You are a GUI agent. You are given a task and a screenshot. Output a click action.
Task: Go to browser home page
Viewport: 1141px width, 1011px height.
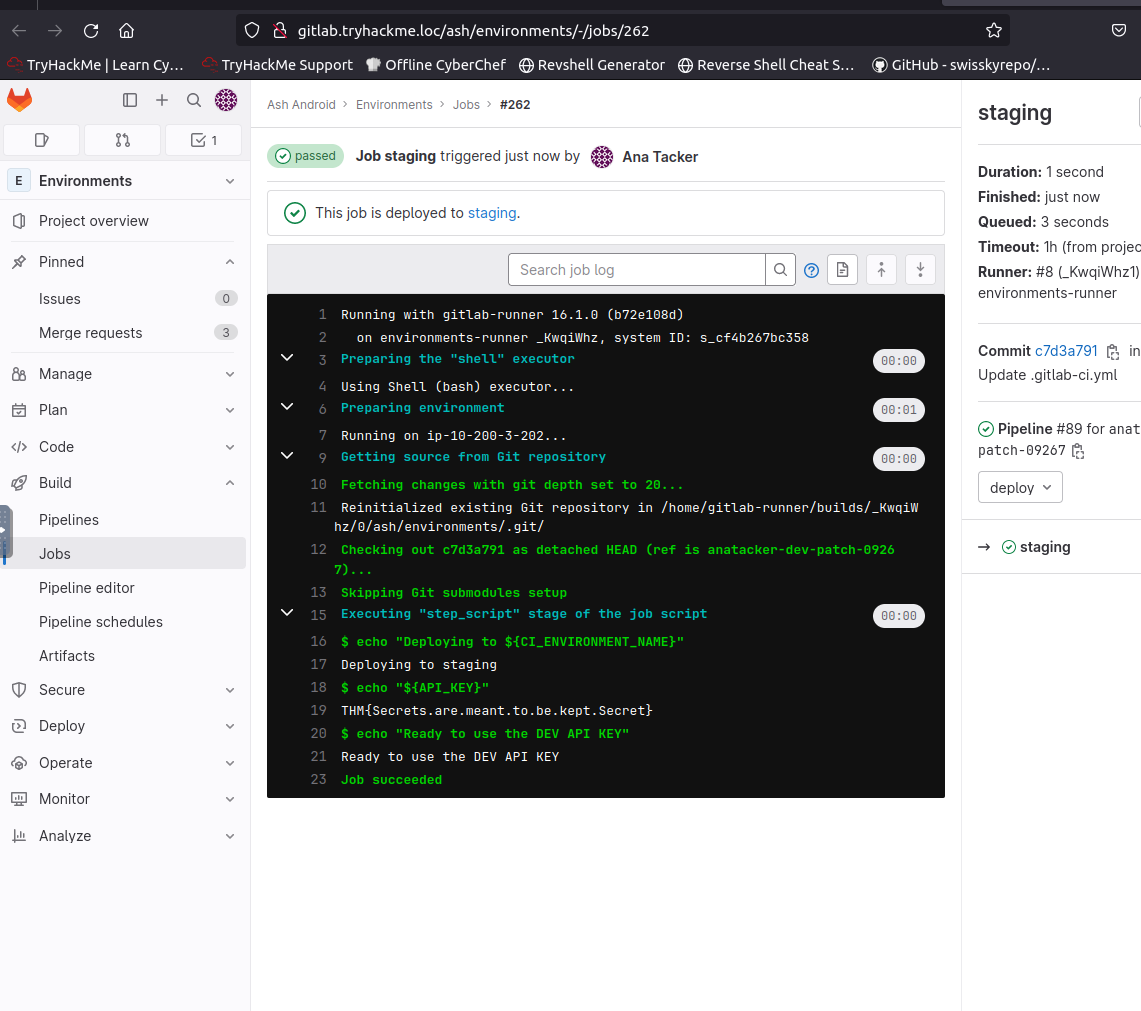click(x=127, y=31)
